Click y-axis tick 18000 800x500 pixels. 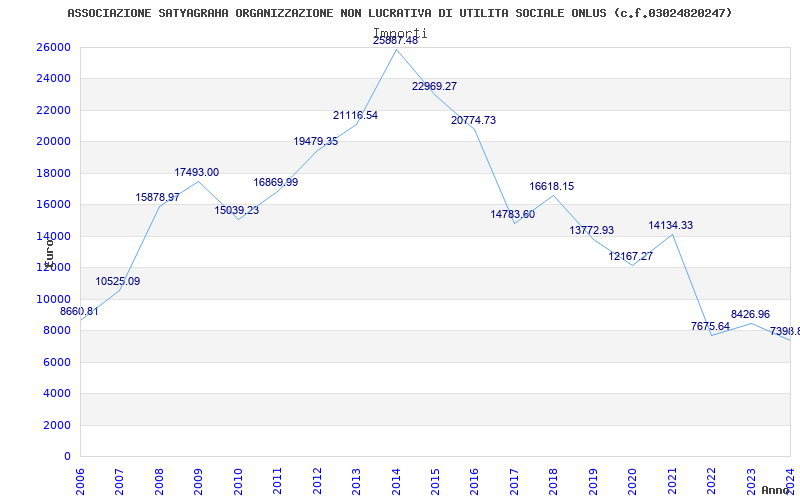point(53,173)
